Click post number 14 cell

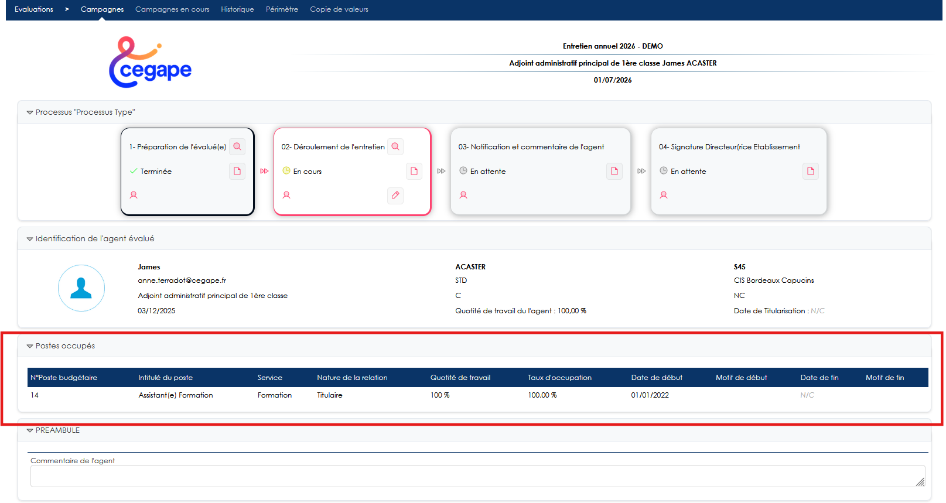point(34,395)
